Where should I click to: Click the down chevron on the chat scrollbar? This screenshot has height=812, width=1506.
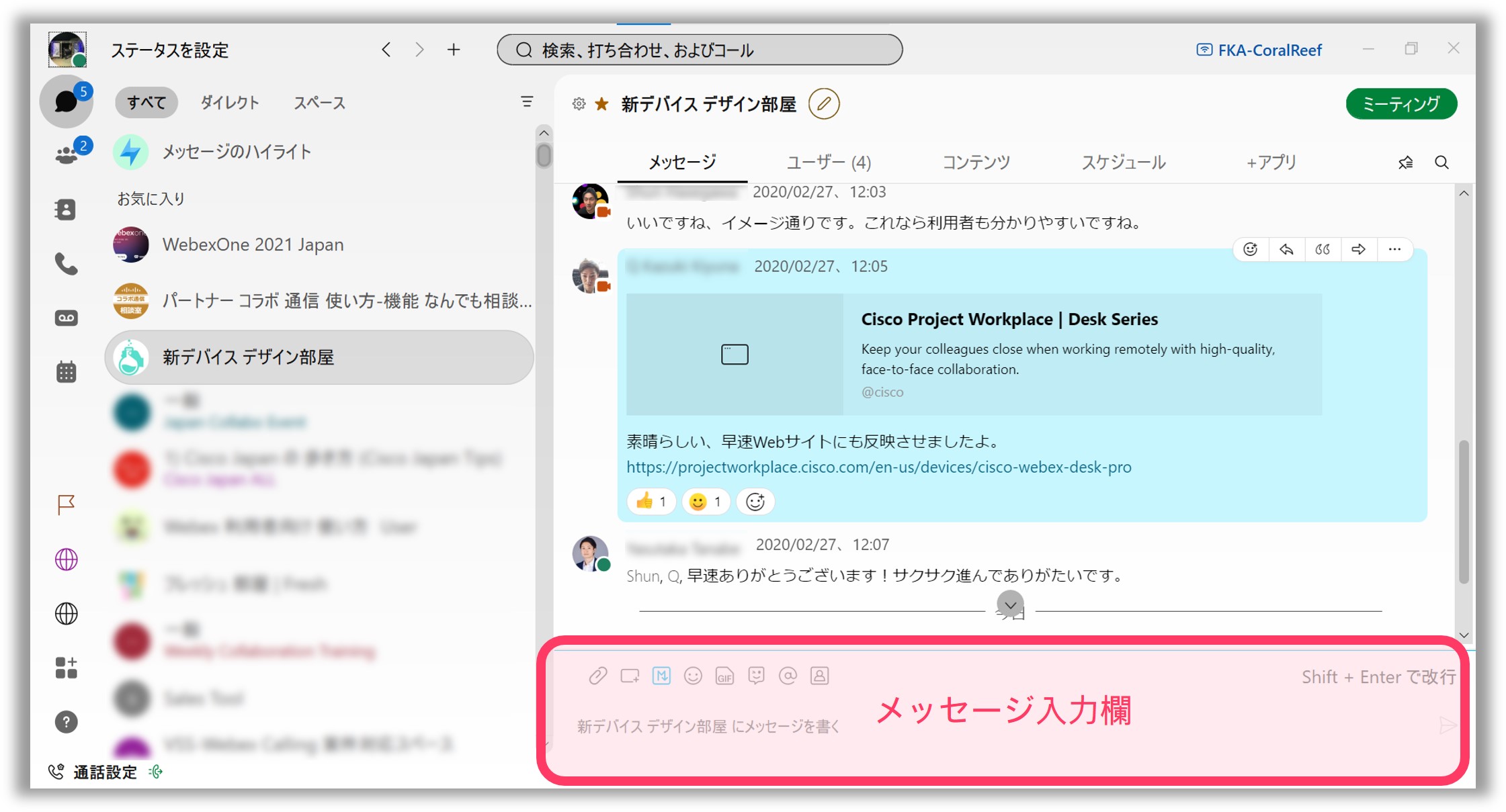point(1463,635)
